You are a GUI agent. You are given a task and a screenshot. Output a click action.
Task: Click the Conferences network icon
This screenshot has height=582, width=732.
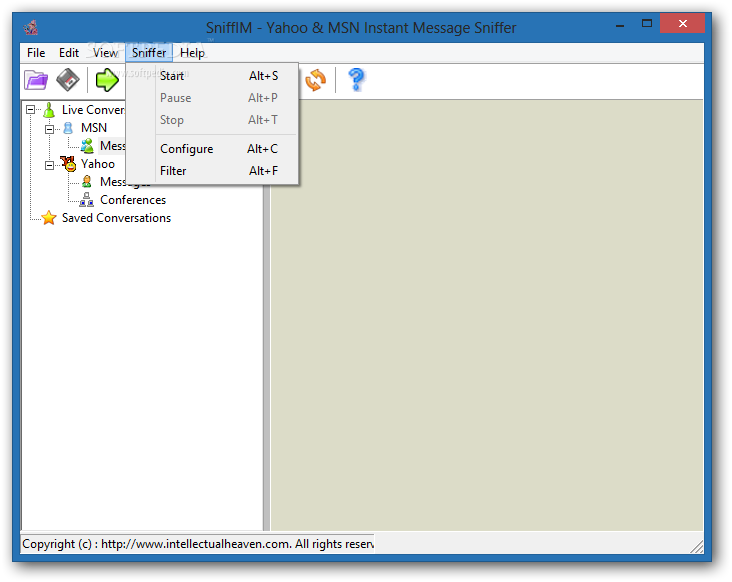pyautogui.click(x=86, y=200)
